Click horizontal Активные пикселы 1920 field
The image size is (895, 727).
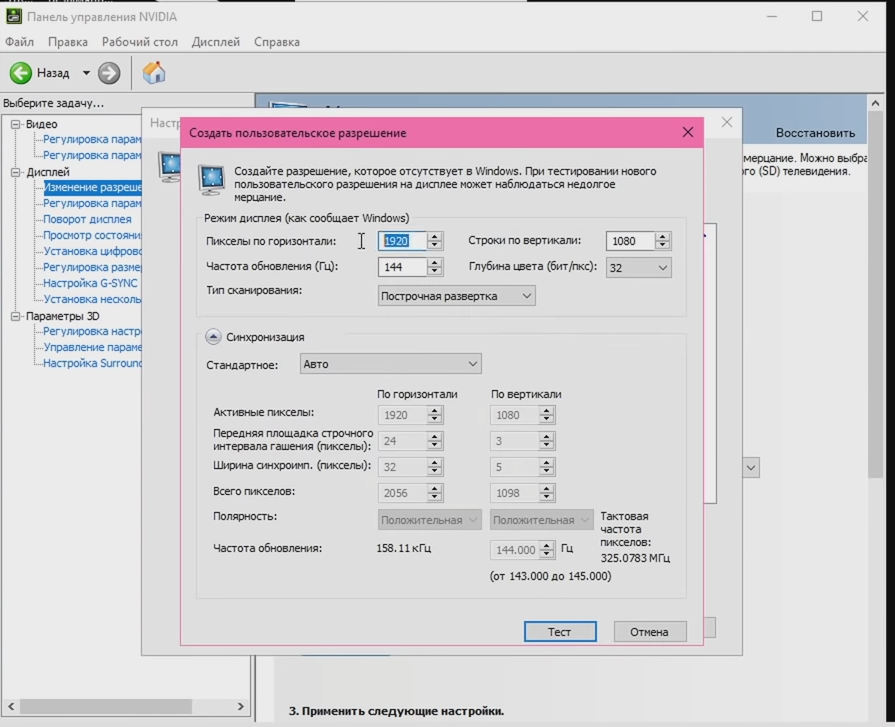click(402, 415)
